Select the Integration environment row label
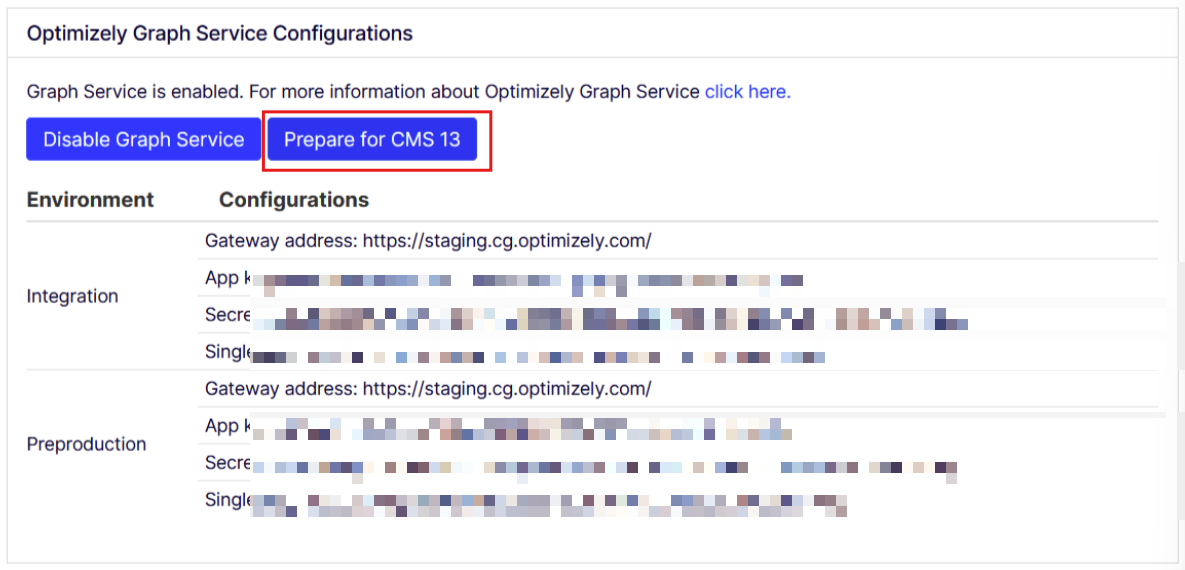The image size is (1185, 570). 73,296
